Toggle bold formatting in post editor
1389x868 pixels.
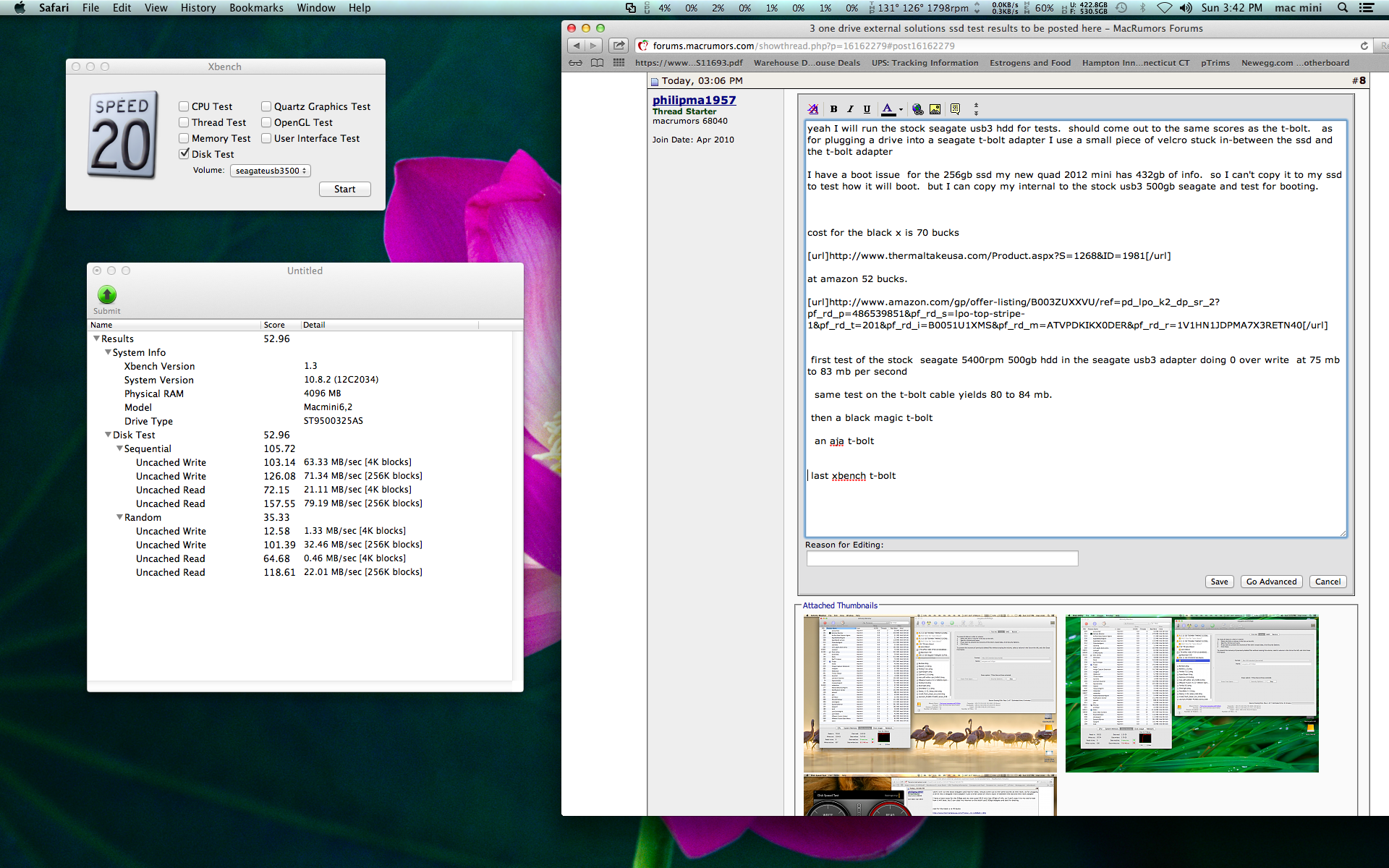click(x=833, y=109)
